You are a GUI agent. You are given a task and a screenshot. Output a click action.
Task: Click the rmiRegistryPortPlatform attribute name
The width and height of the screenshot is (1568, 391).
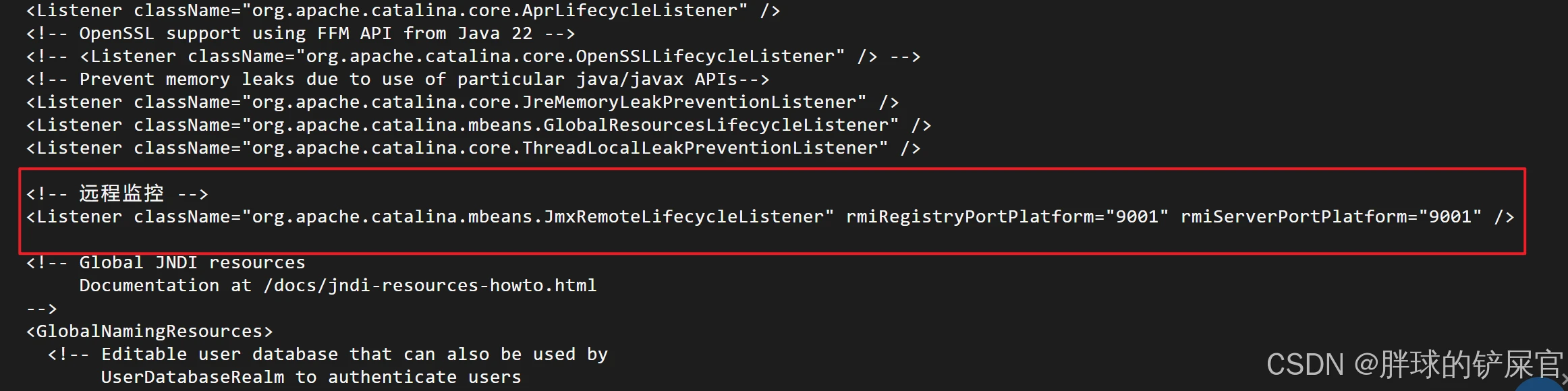(970, 217)
